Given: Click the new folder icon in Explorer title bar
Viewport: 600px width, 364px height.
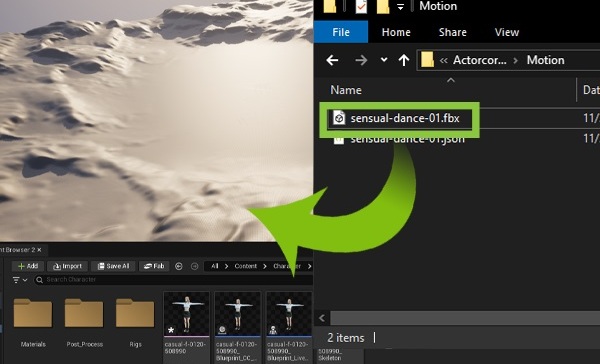Looking at the screenshot, I should tap(383, 7).
